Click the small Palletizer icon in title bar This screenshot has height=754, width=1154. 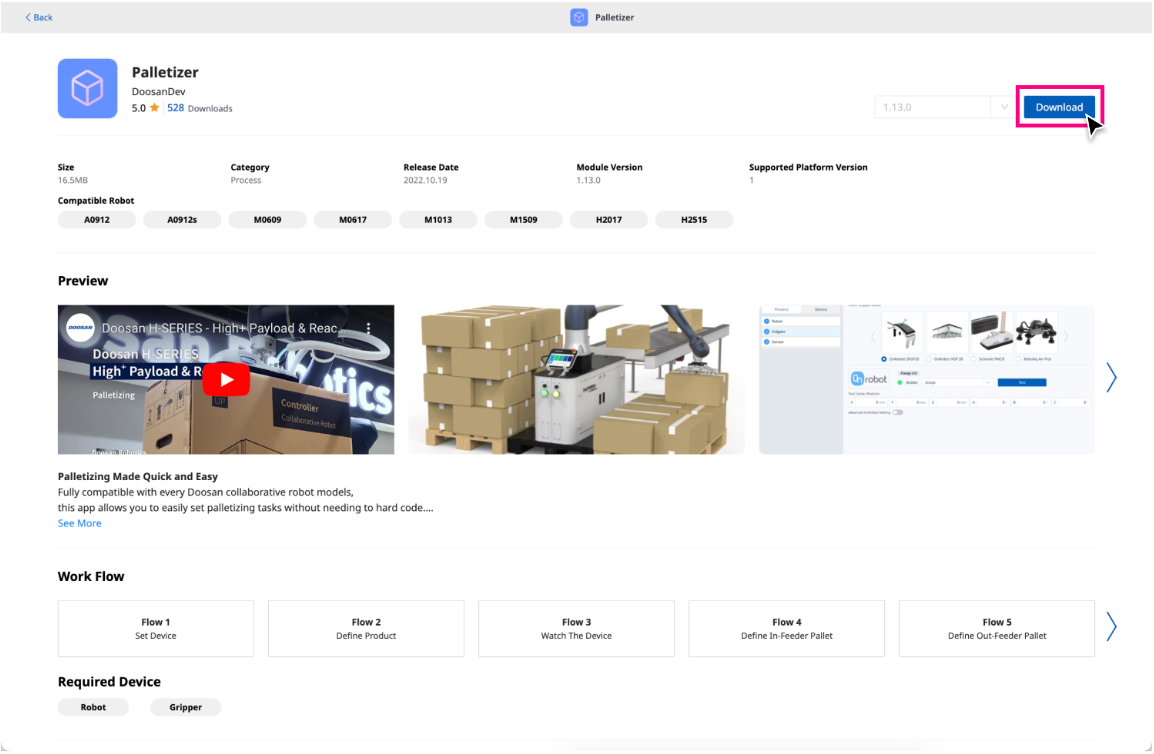(x=579, y=17)
